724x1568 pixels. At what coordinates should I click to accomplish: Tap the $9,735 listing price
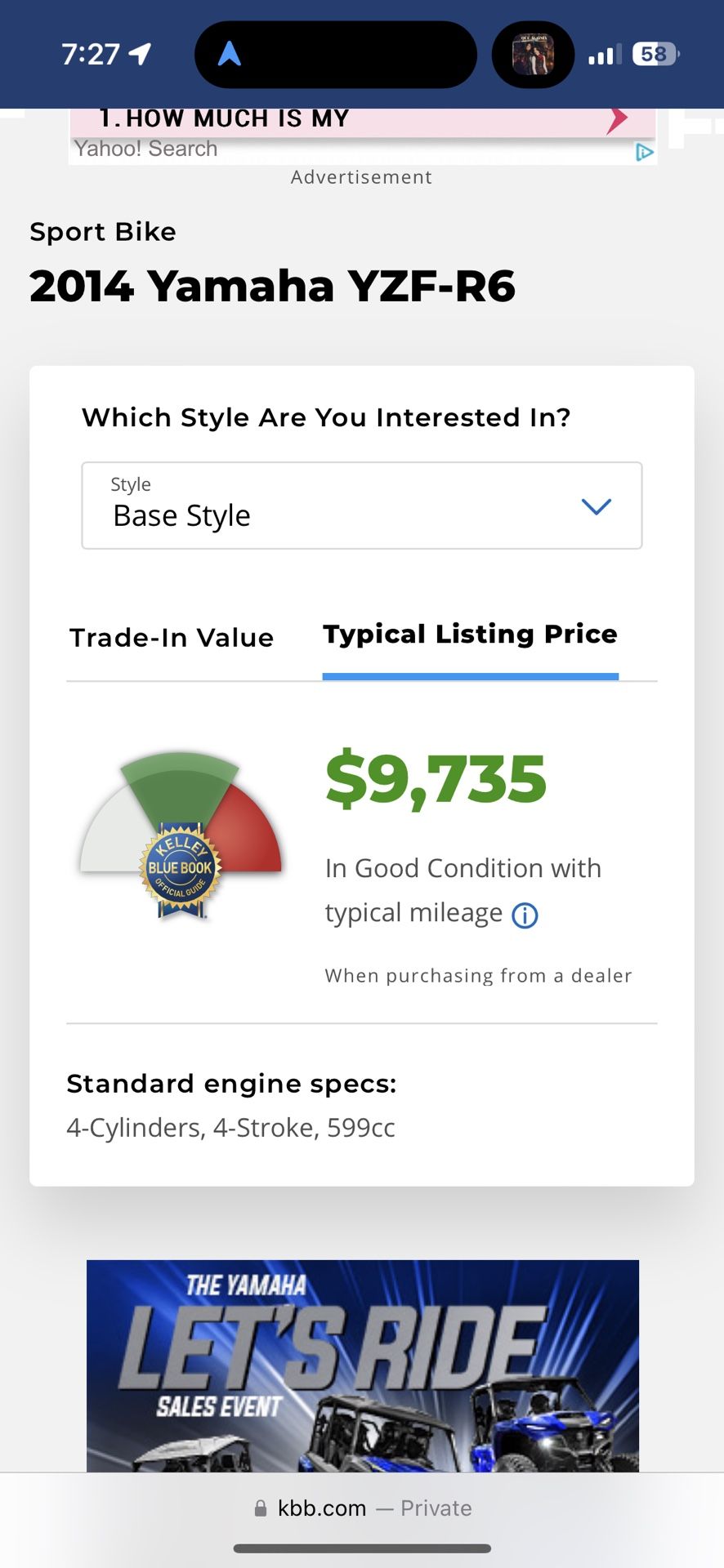[x=436, y=779]
